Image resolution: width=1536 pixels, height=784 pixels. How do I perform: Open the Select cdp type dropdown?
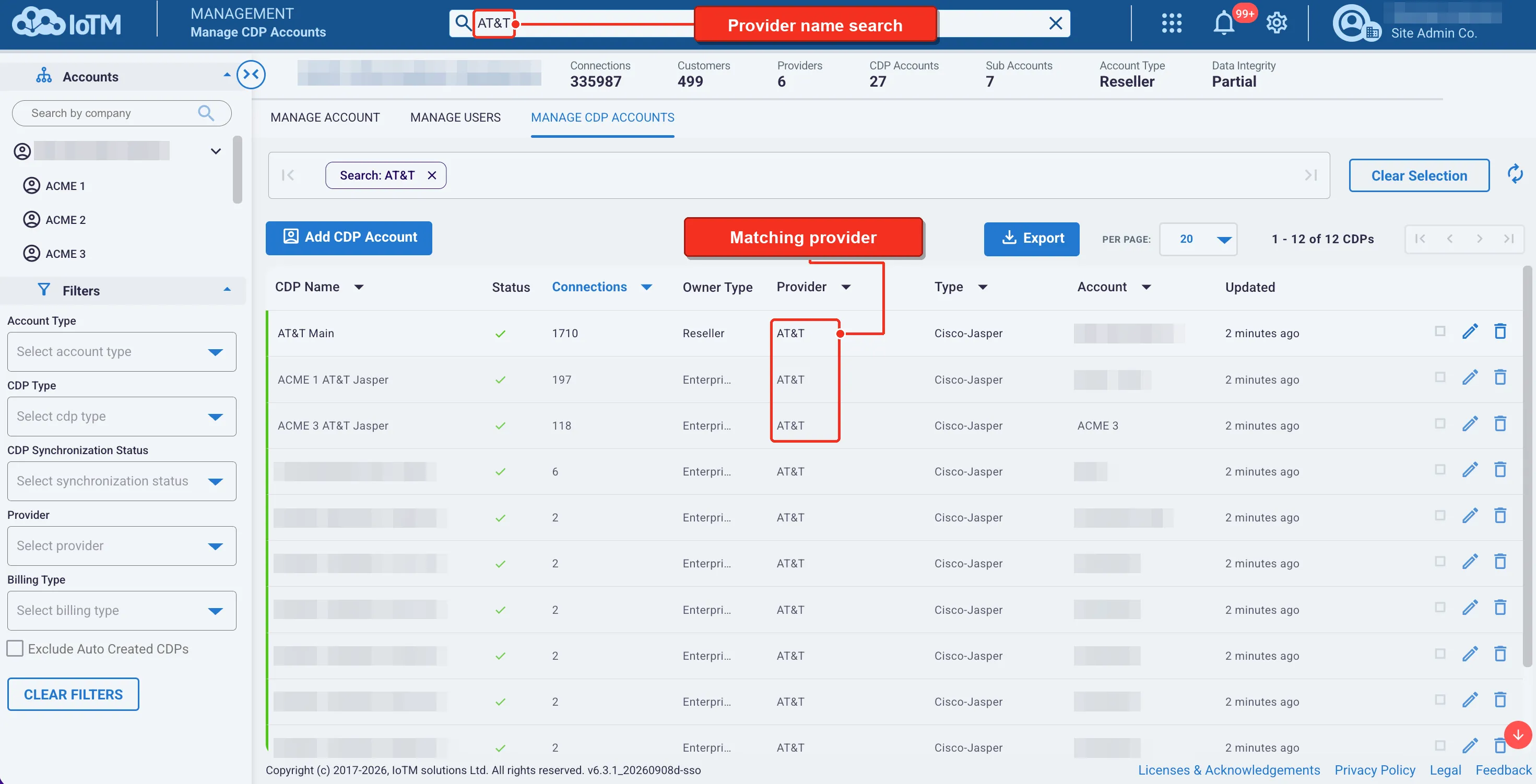[122, 416]
